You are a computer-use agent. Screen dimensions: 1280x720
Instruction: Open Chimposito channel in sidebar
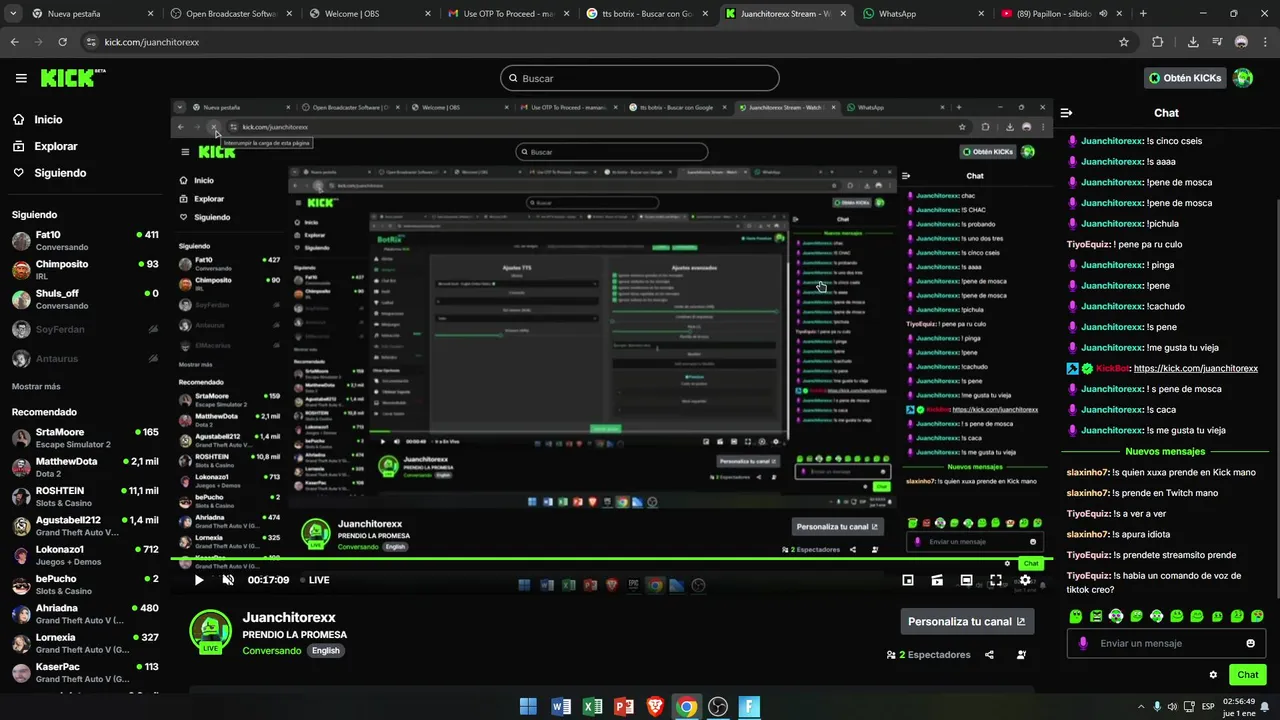click(85, 270)
